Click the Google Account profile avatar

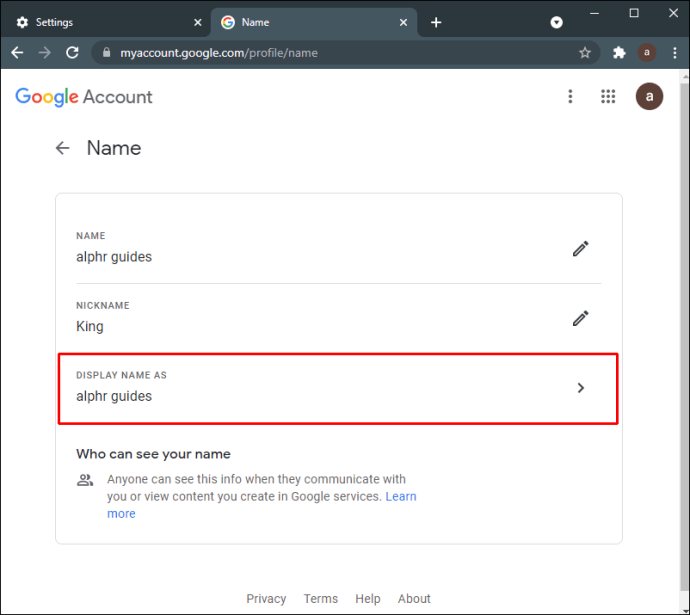[x=649, y=96]
